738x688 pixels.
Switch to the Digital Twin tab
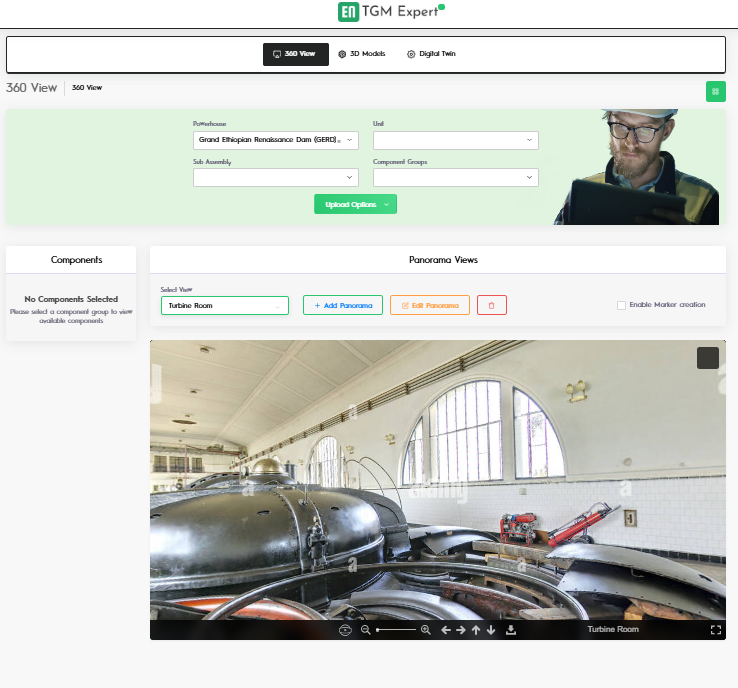click(431, 54)
